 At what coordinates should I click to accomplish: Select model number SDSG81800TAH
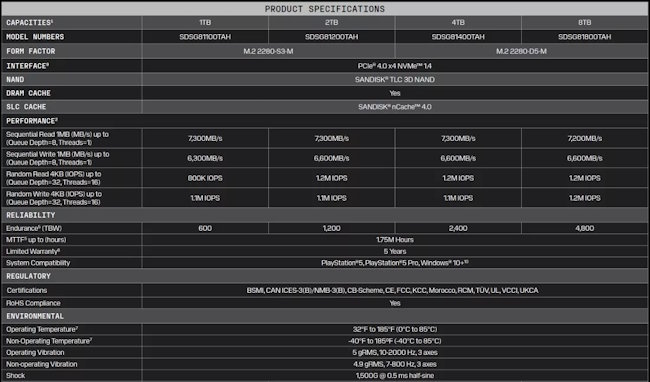pos(585,37)
